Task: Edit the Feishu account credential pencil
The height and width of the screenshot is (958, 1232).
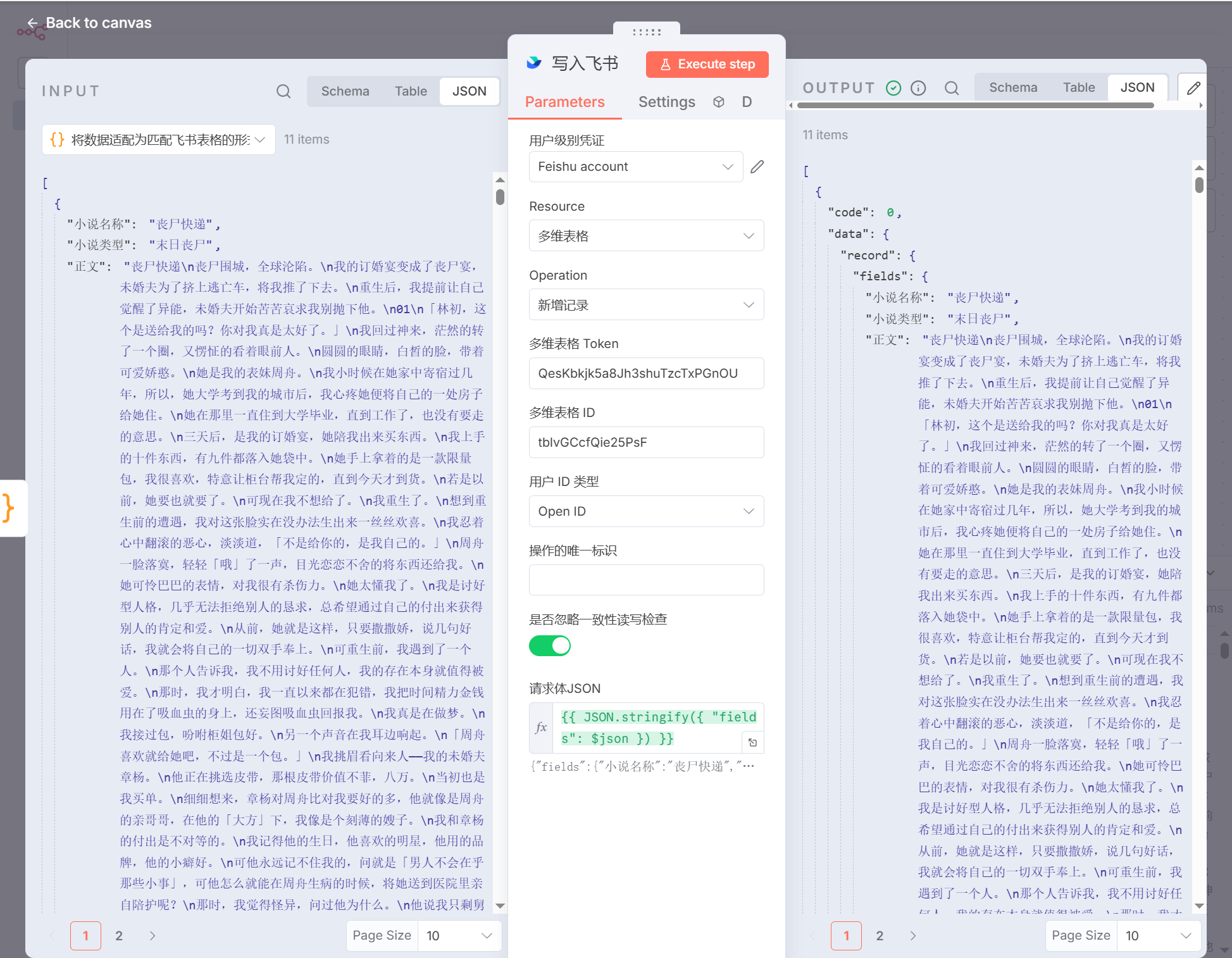Action: pyautogui.click(x=757, y=166)
